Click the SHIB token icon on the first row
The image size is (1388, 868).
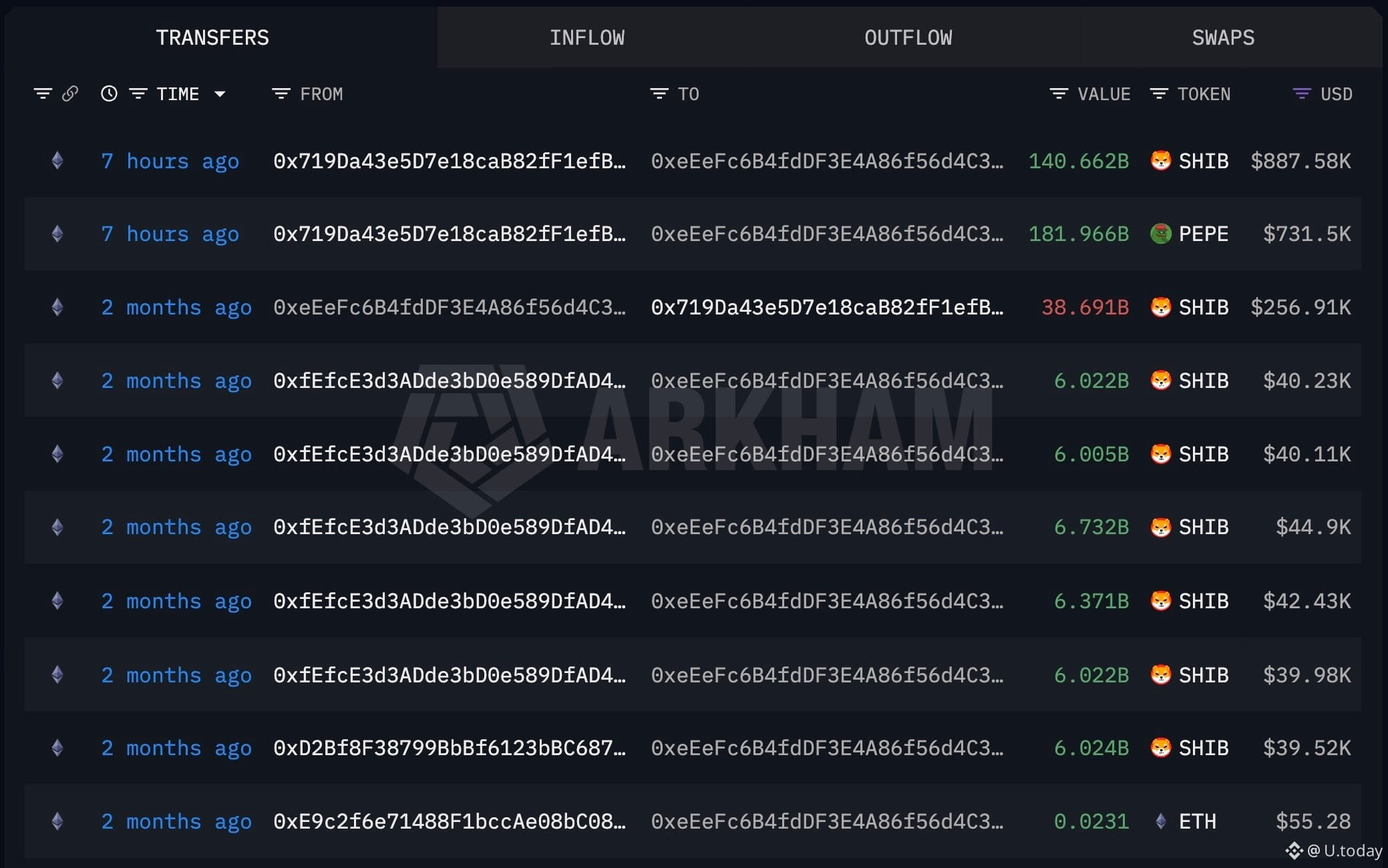coord(1162,160)
